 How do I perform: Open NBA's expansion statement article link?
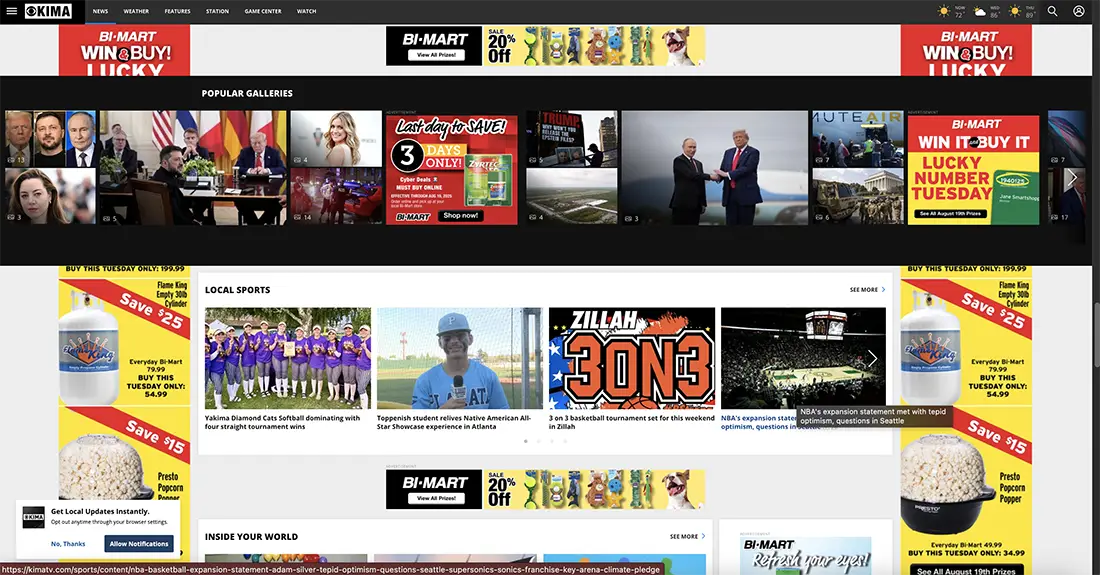[759, 422]
